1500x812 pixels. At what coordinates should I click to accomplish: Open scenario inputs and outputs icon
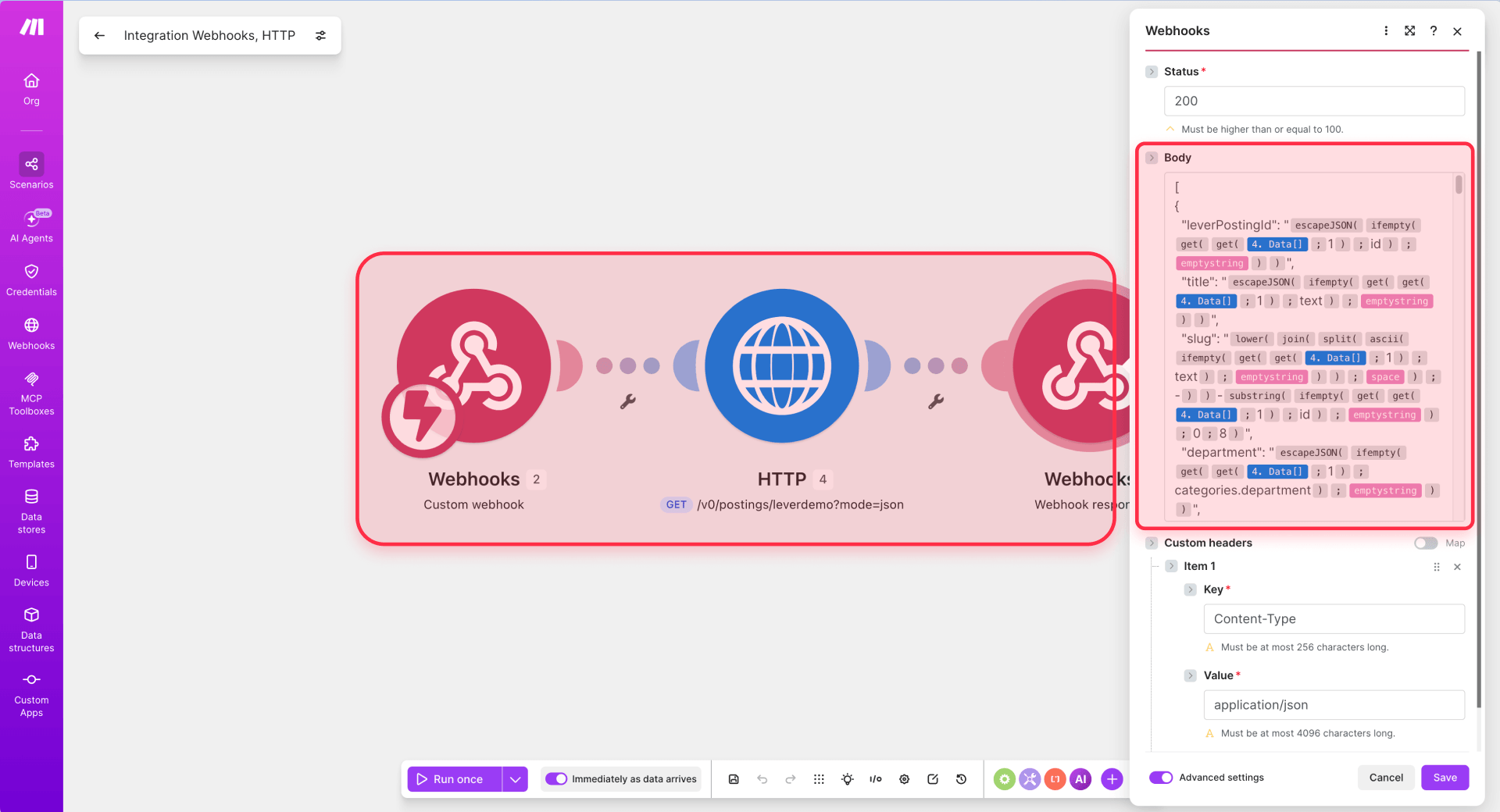pos(876,778)
